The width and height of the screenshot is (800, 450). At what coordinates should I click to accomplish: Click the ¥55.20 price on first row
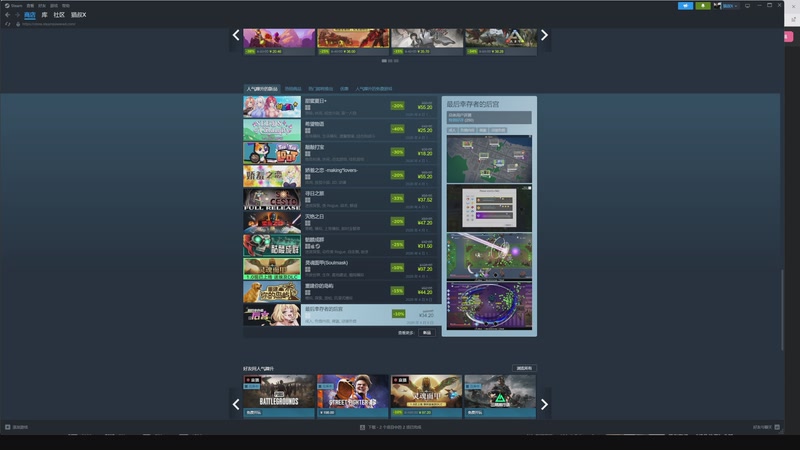(x=425, y=107)
